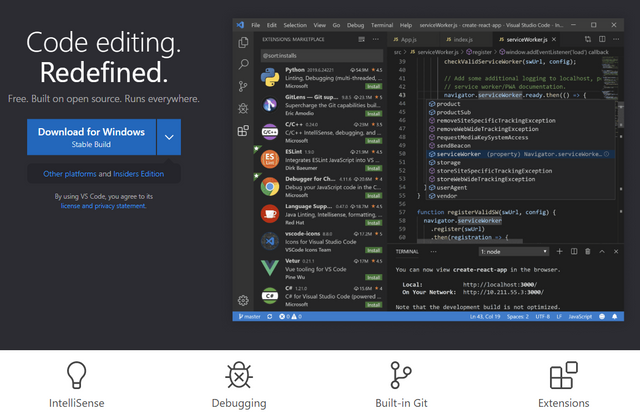Open the Explorer files icon in activity bar
Image resolution: width=640 pixels, height=419 pixels.
point(243,42)
